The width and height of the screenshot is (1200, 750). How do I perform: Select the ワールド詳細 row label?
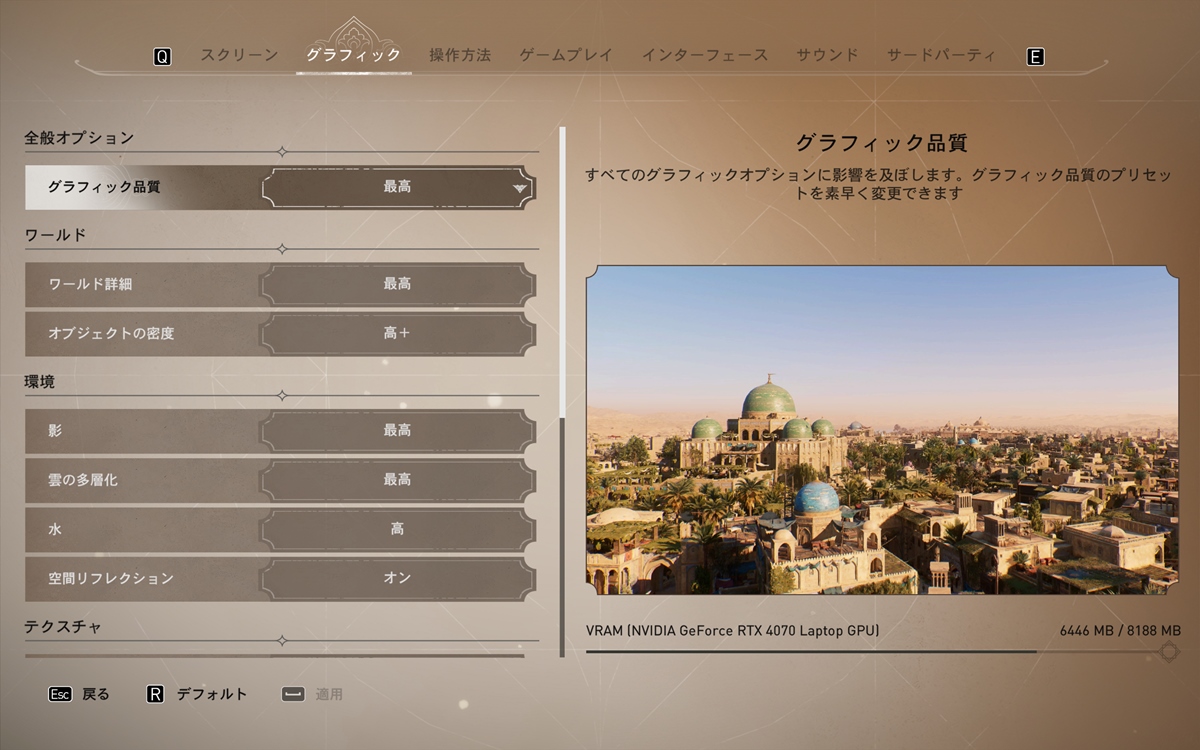point(90,284)
